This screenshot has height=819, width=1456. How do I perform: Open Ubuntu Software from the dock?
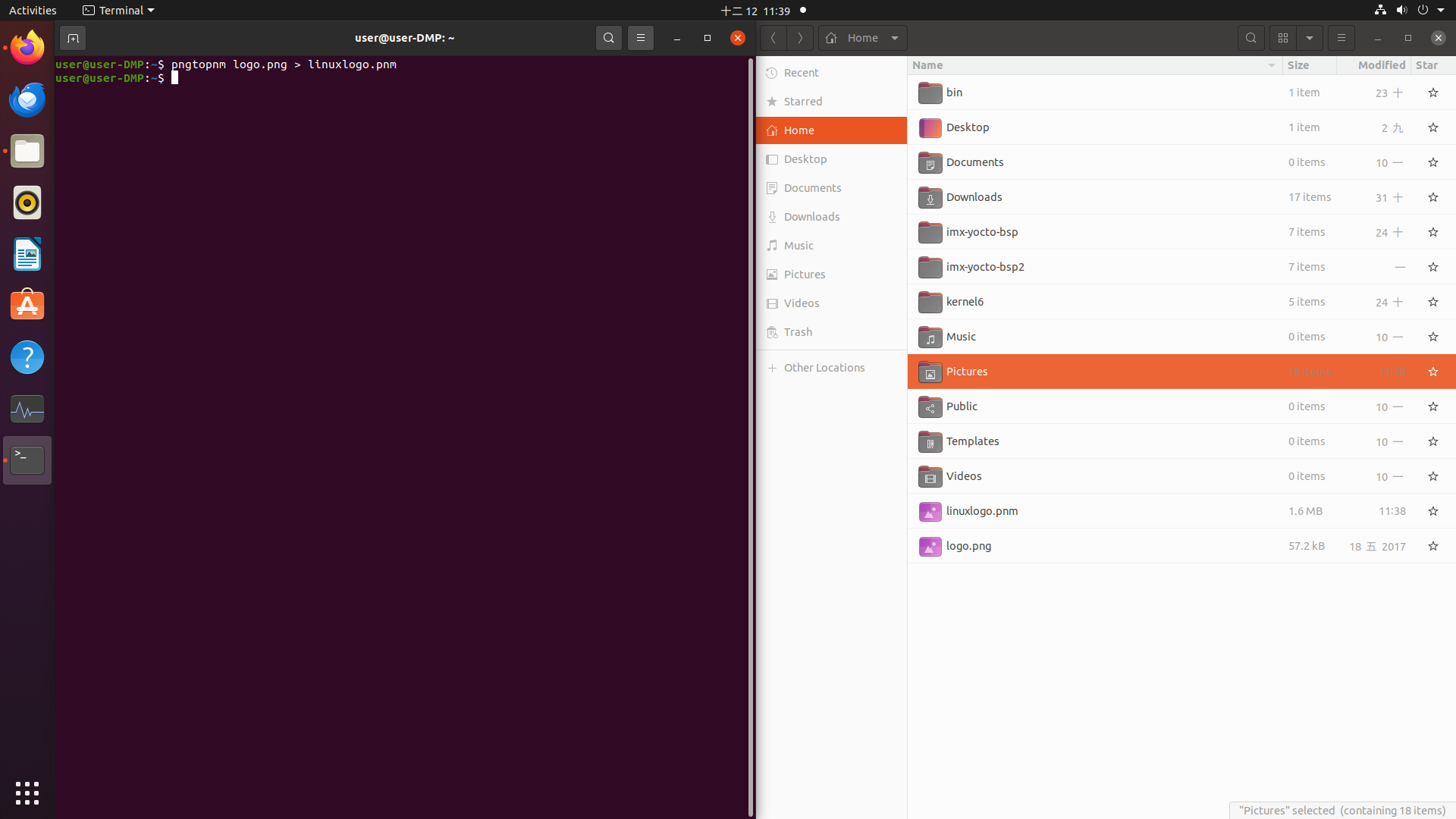pos(27,306)
